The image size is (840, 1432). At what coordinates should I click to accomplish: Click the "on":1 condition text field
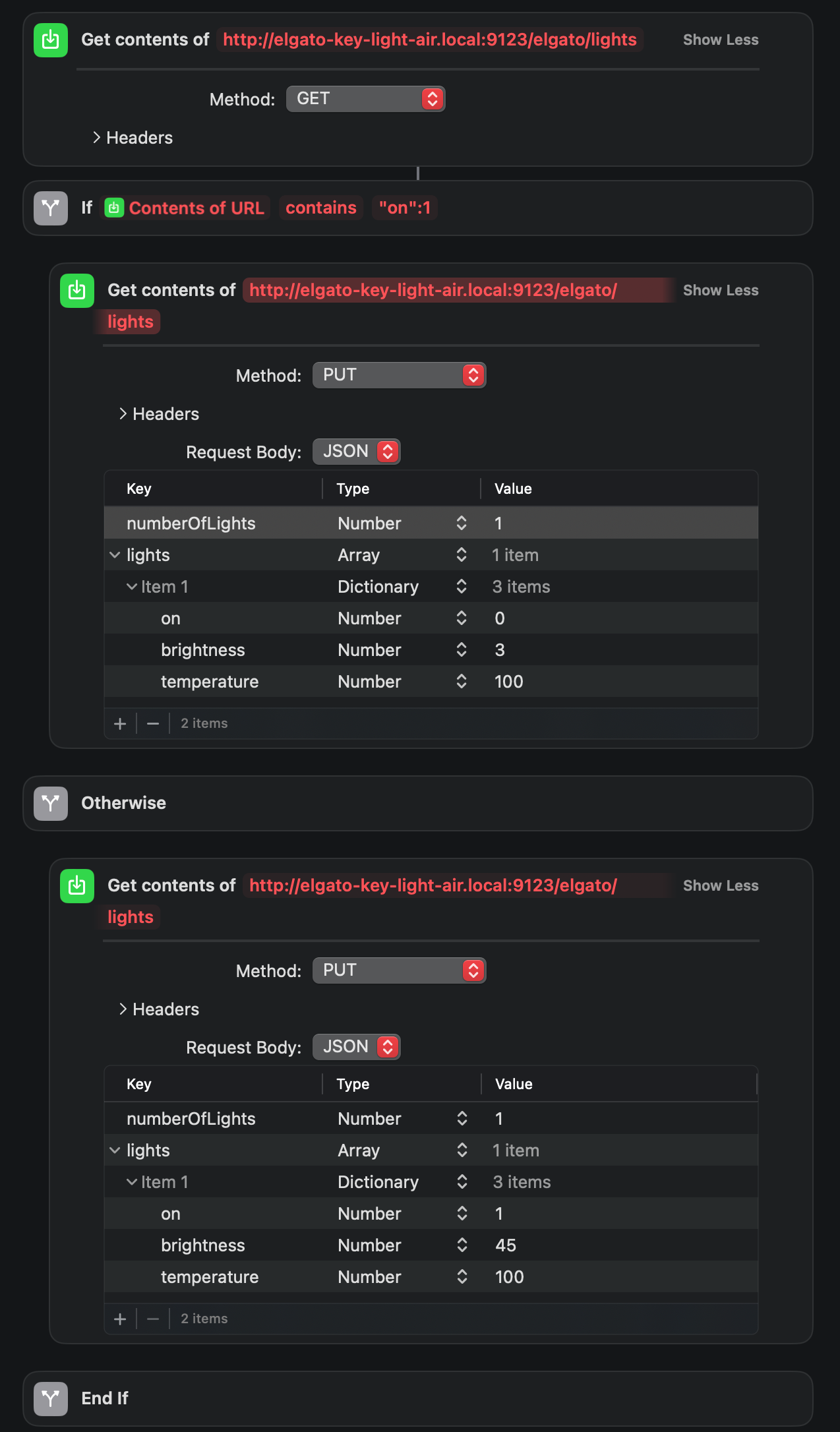pos(404,208)
